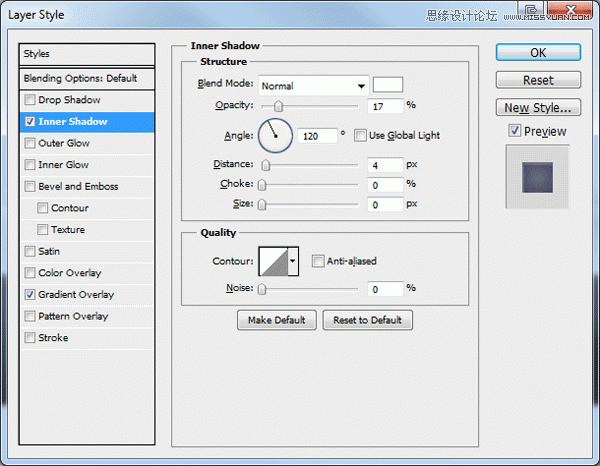The height and width of the screenshot is (466, 600).
Task: Click Make Default button
Action: click(277, 320)
